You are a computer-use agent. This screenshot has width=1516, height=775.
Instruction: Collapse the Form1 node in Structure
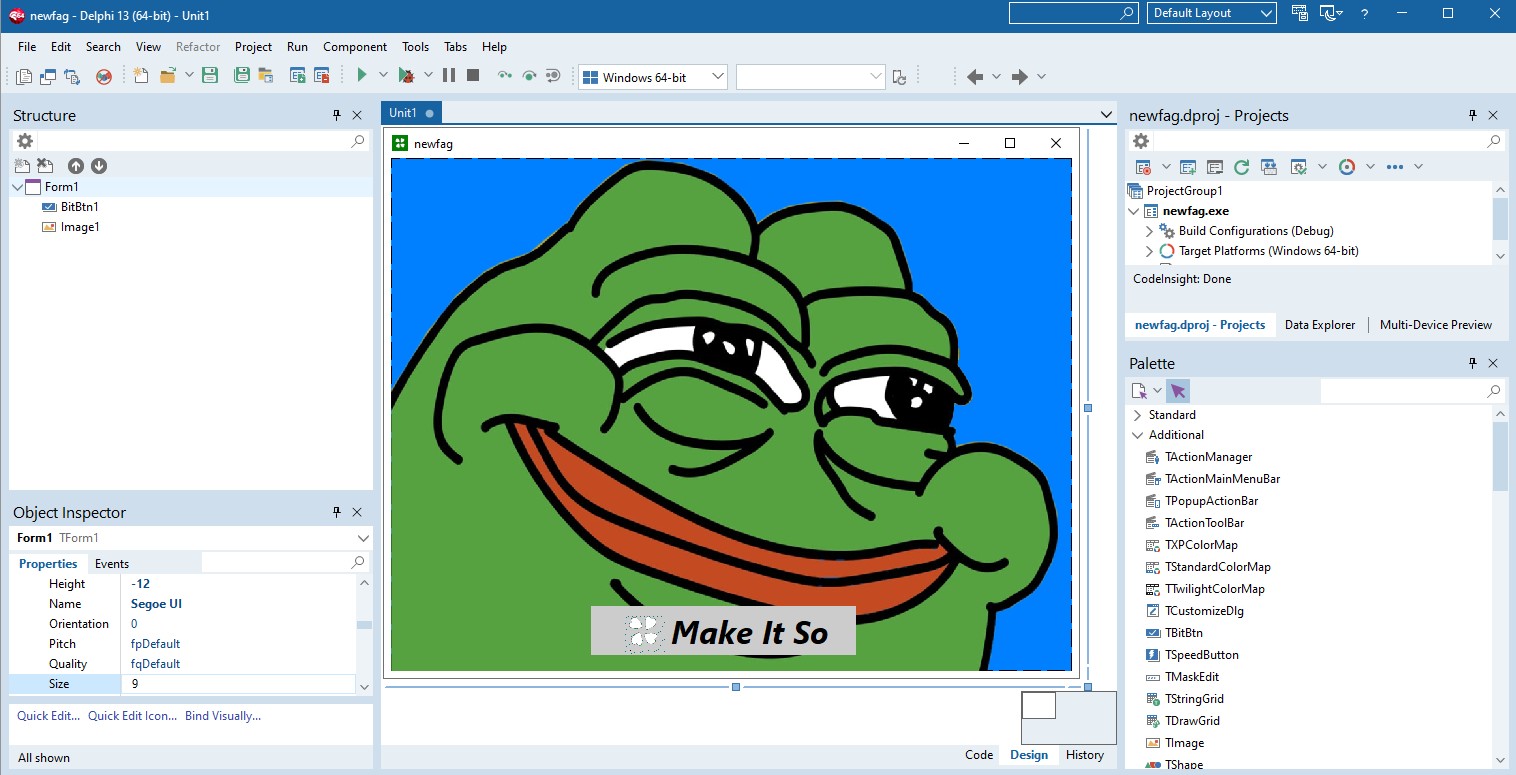(x=18, y=187)
